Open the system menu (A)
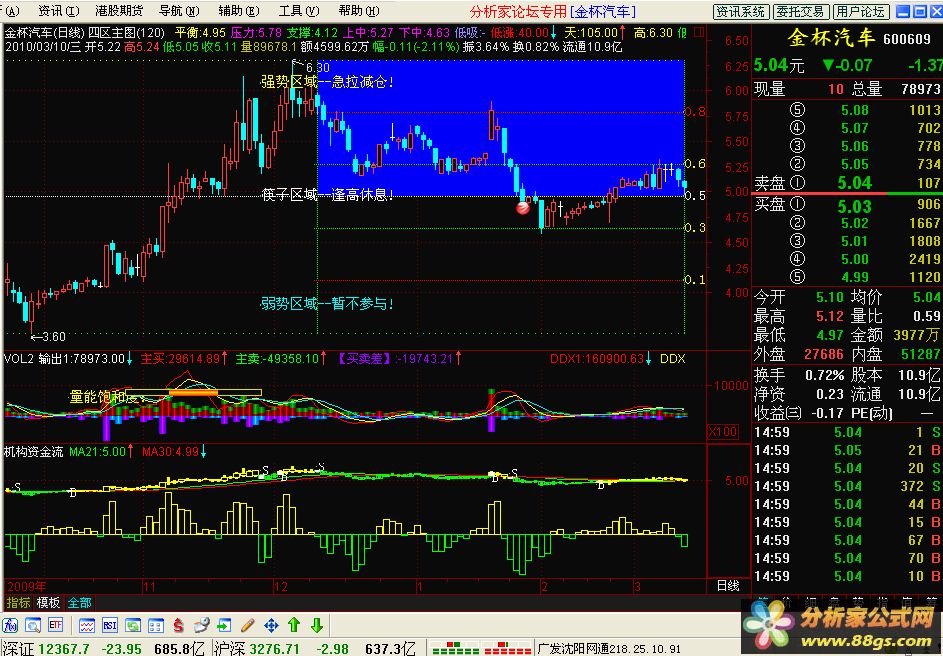The image size is (943, 656). click(x=11, y=11)
